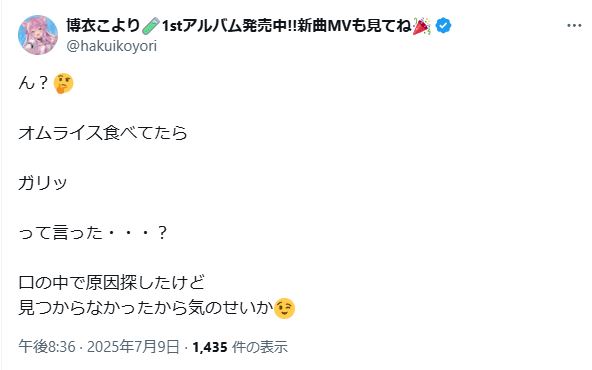Click the 2025年7月9日 date

(x=133, y=347)
